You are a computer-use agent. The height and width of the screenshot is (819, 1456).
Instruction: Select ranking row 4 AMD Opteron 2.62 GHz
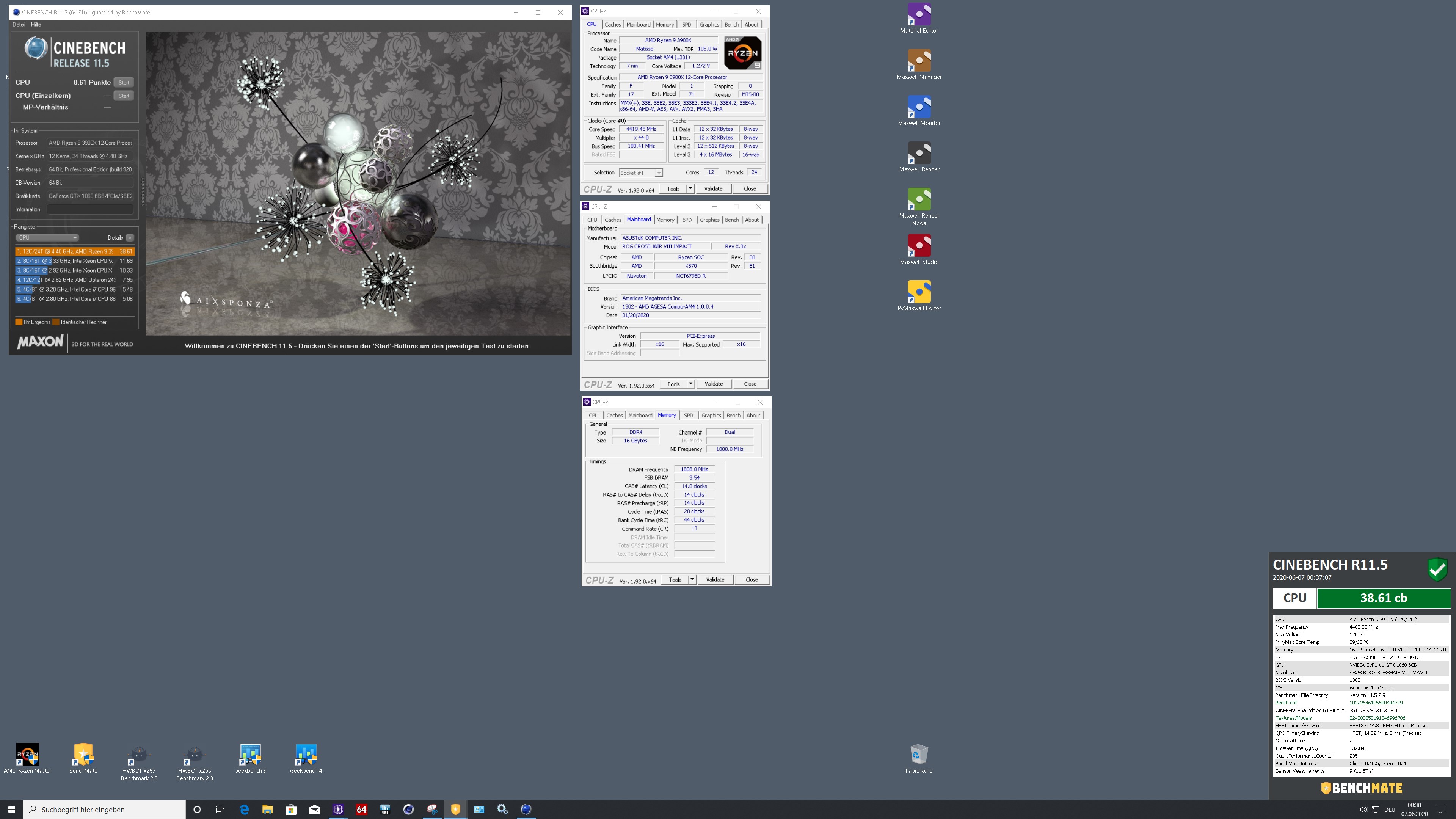75,280
